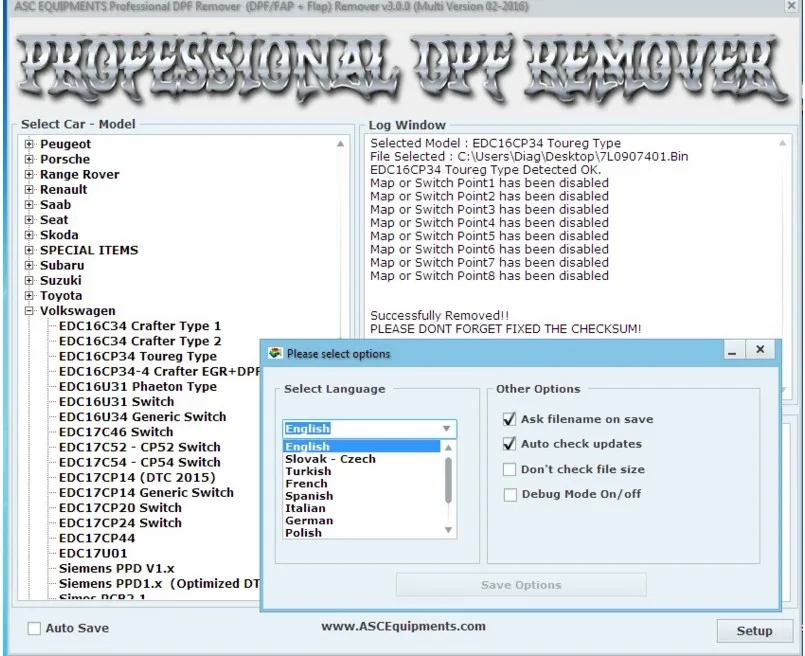805x656 pixels.
Task: Enable Debug Mode On/off checkbox
Action: click(x=510, y=494)
